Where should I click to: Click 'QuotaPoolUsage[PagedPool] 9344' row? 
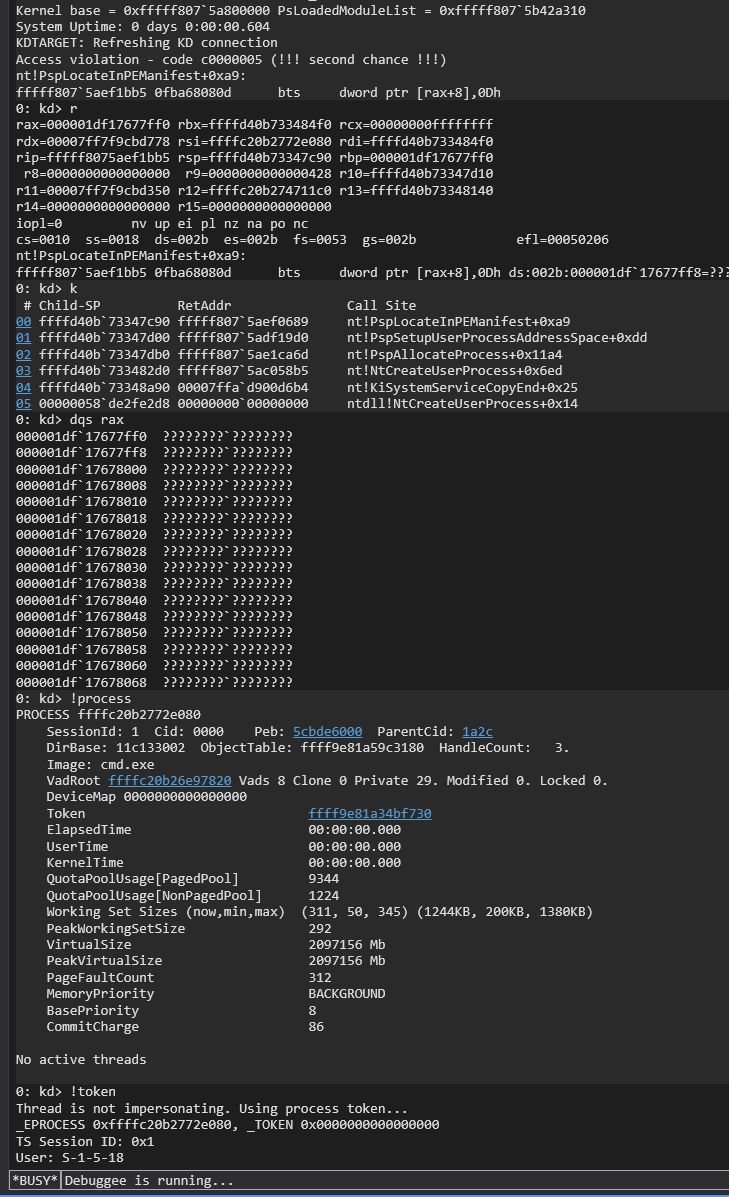pyautogui.click(x=193, y=879)
